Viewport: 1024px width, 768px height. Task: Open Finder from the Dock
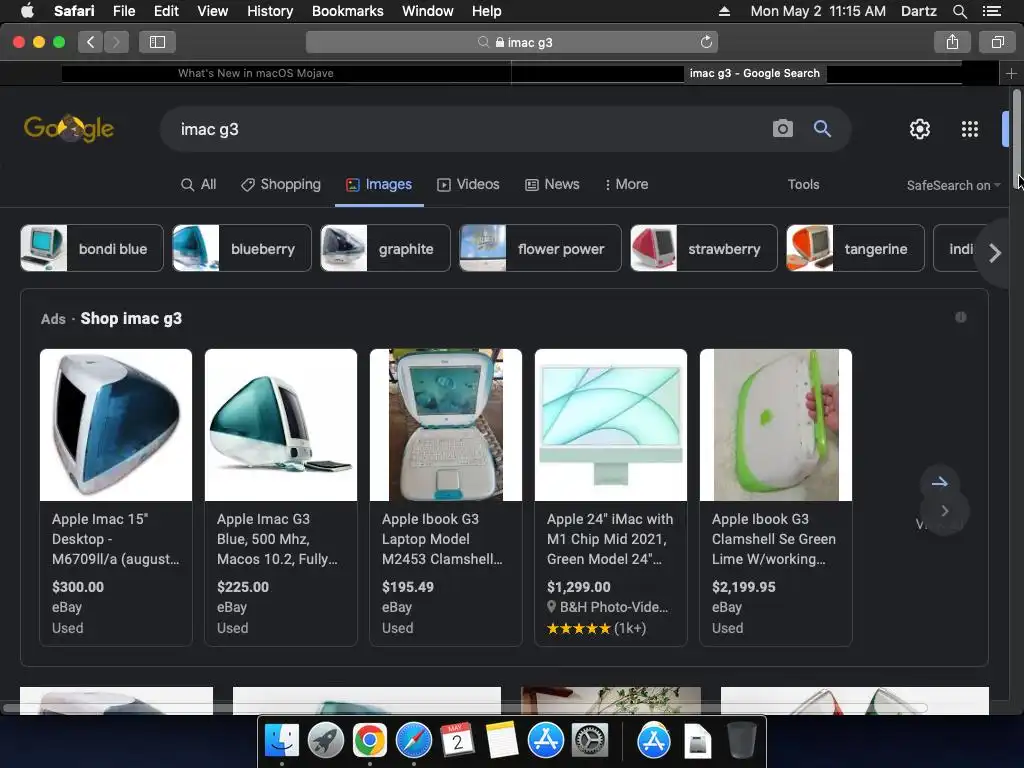pos(281,741)
